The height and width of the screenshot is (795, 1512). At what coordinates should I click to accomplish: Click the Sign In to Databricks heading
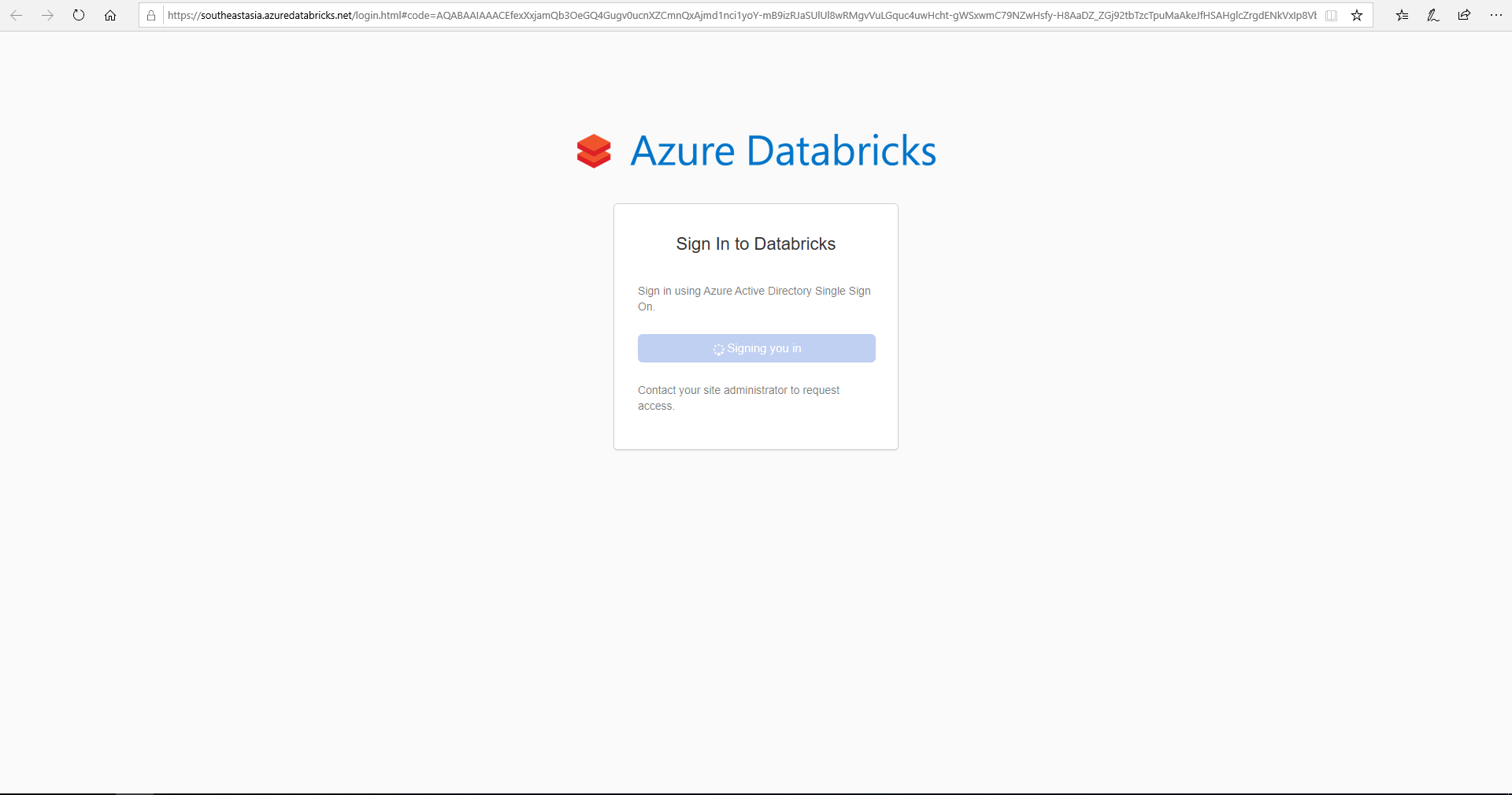tap(756, 244)
